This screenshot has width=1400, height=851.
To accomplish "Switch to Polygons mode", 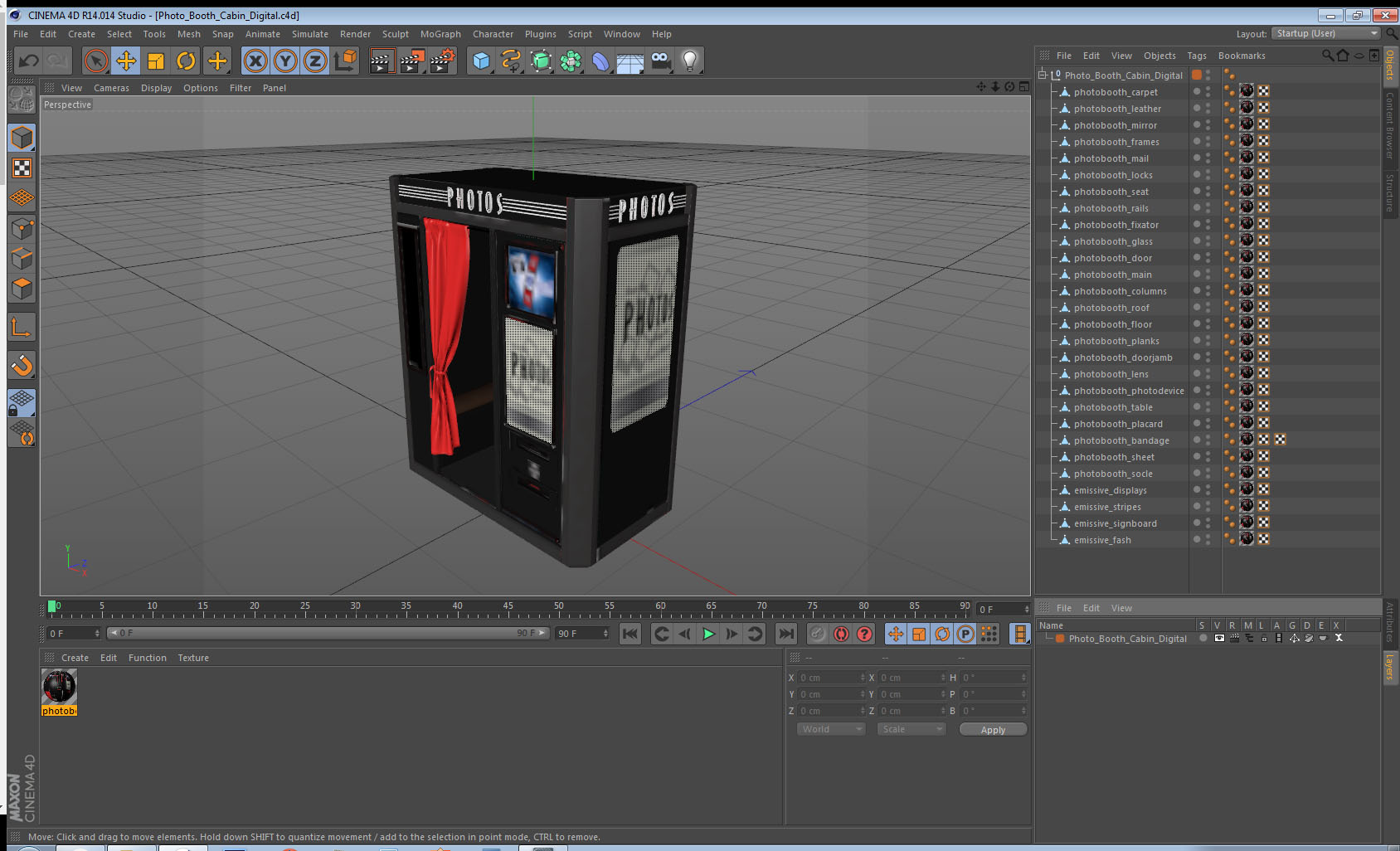I will click(x=22, y=288).
